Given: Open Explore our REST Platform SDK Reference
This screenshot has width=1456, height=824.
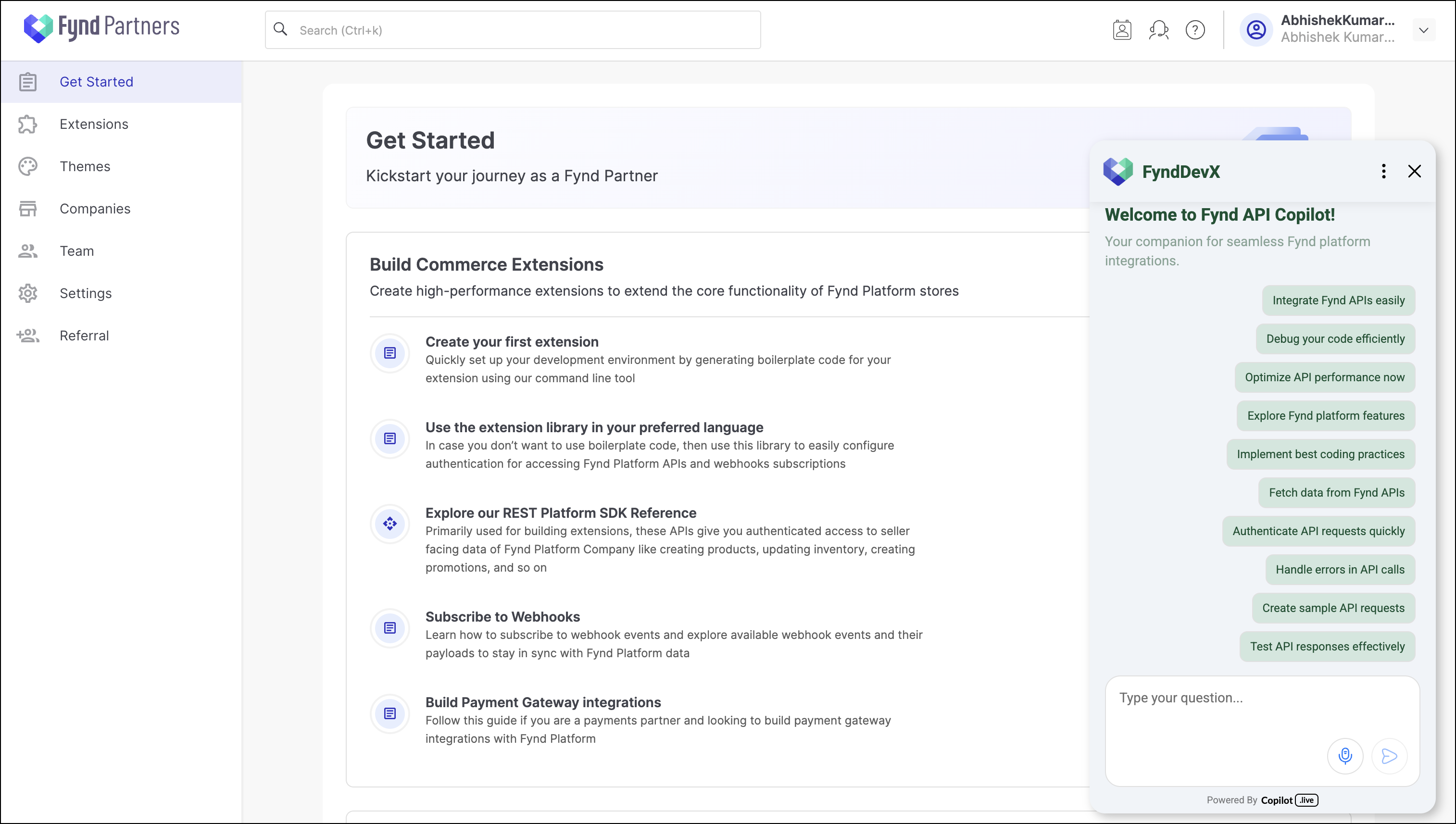Looking at the screenshot, I should tap(561, 513).
